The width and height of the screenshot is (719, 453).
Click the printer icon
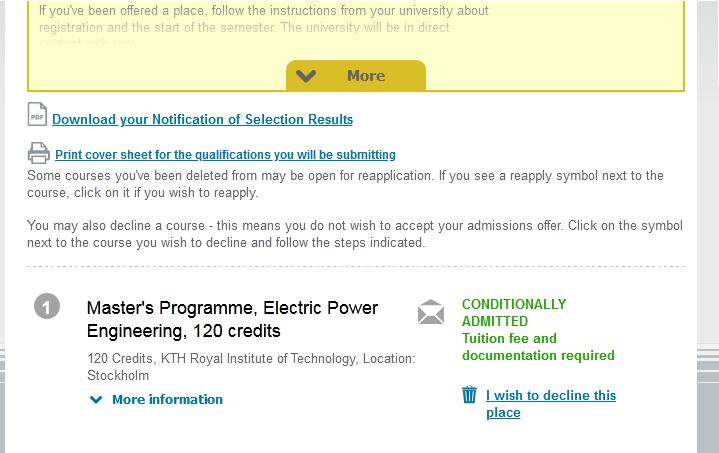click(39, 153)
